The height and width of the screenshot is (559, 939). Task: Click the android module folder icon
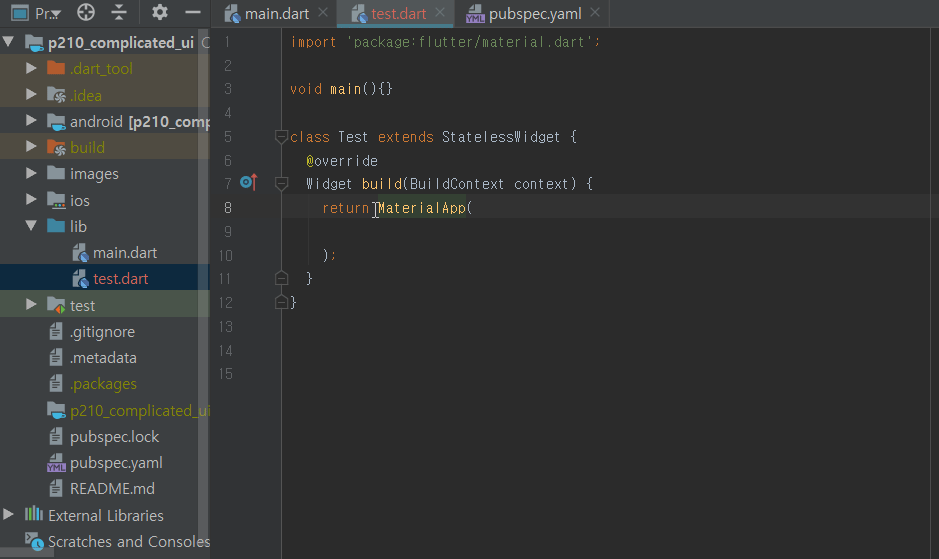click(x=56, y=122)
